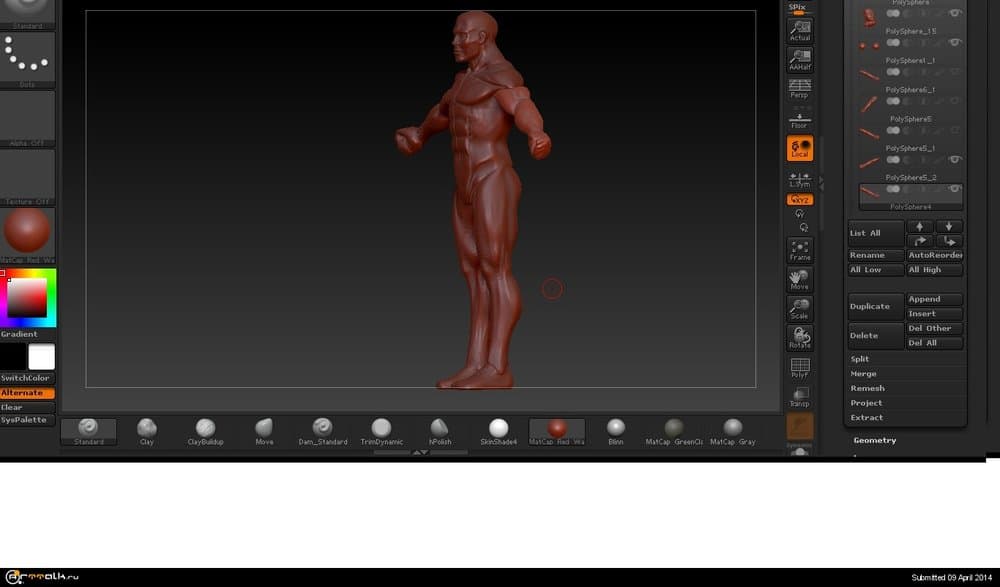The image size is (1000, 587).
Task: Pick the TrimDynamic brush
Action: 381,430
